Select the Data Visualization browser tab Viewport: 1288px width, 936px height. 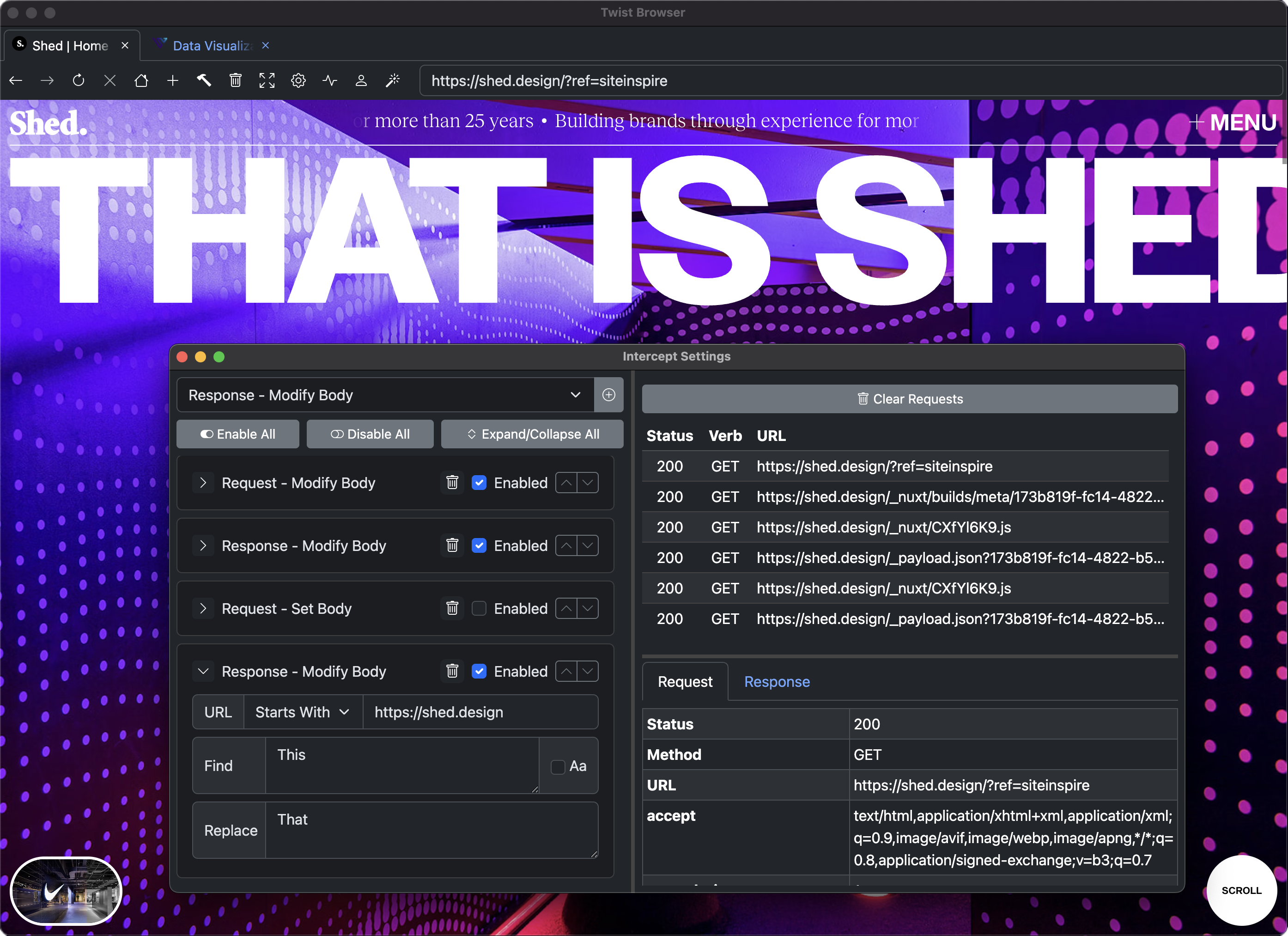[210, 45]
